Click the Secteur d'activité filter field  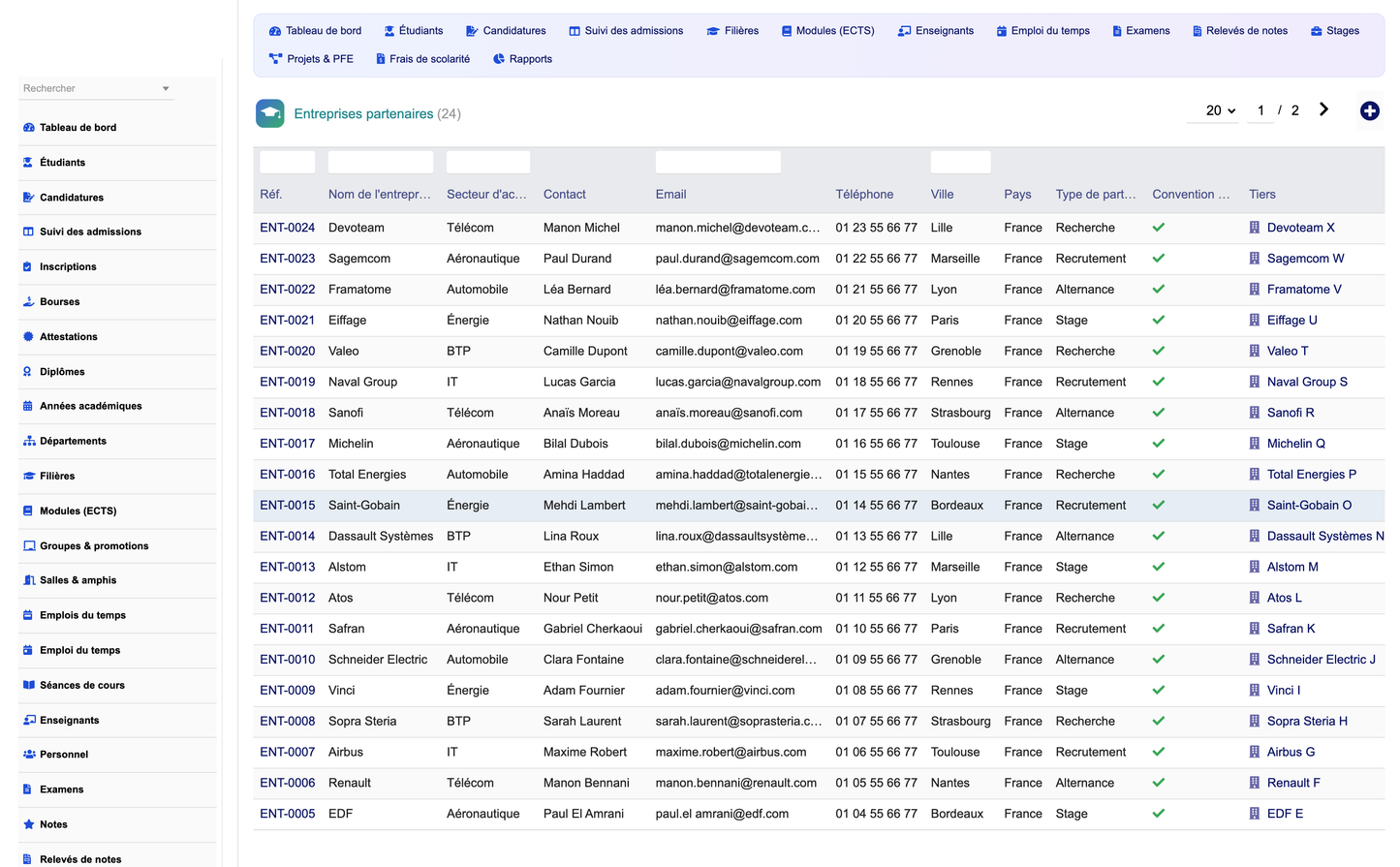[488, 162]
